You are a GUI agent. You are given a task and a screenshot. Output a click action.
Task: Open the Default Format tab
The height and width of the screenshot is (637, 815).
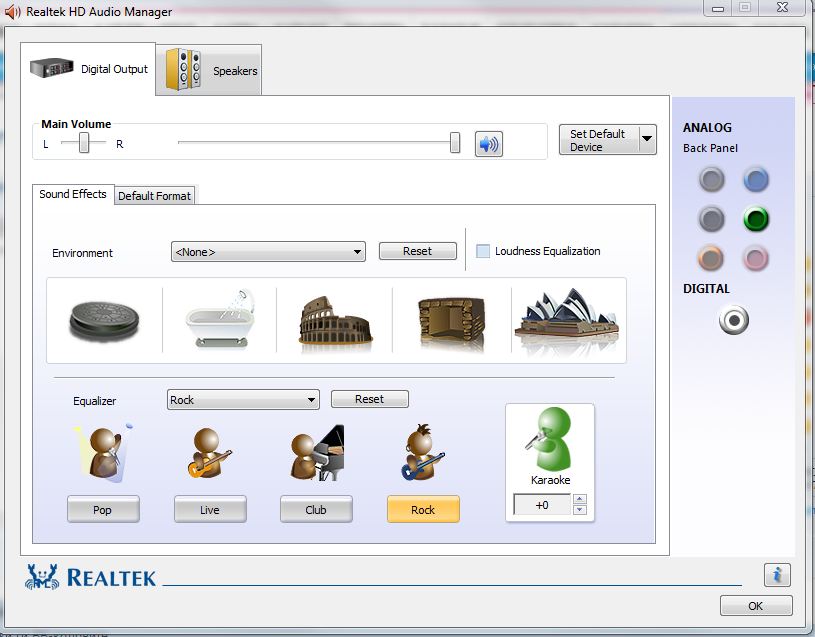pyautogui.click(x=154, y=196)
